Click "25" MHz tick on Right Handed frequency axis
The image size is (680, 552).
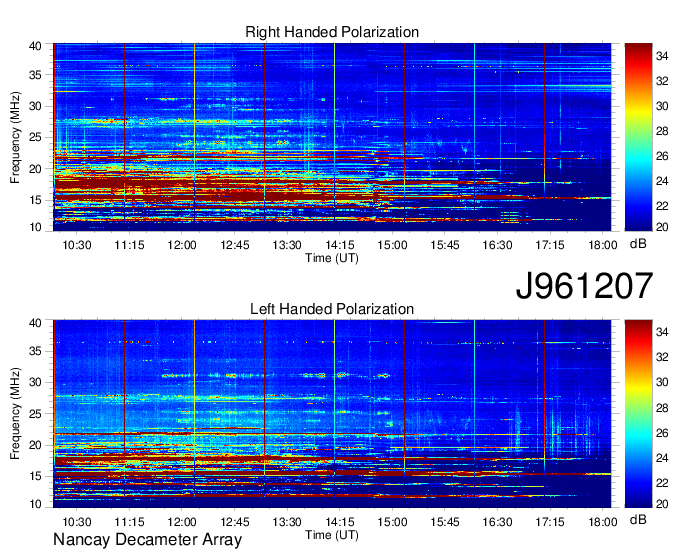[36, 137]
